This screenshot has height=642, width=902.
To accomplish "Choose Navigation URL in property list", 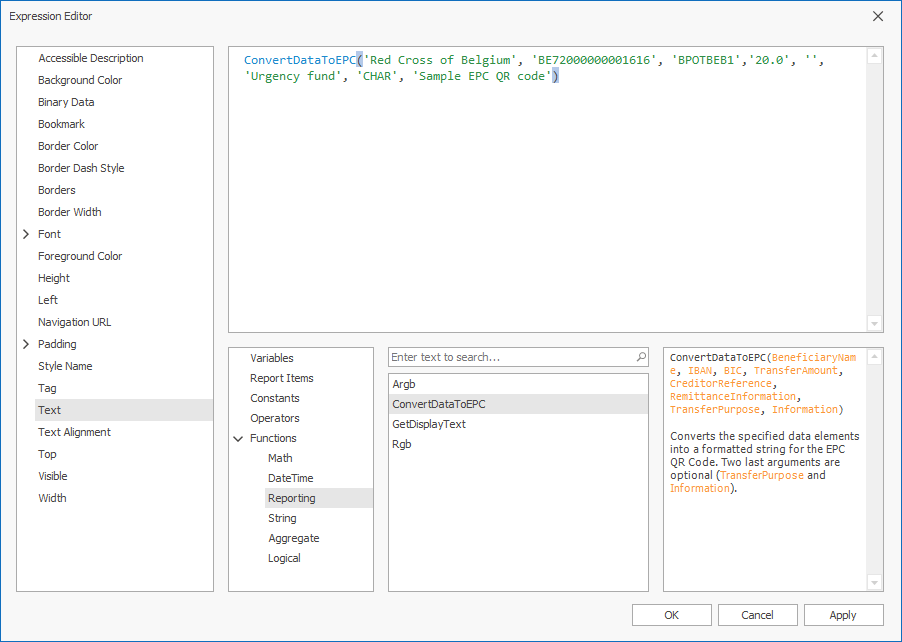I will 75,322.
